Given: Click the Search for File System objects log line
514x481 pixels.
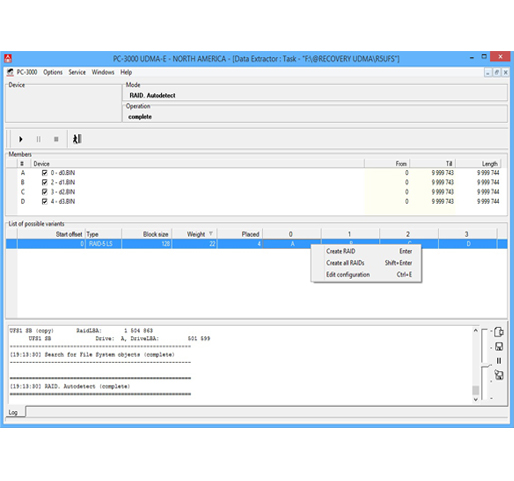Looking at the screenshot, I should coord(92,354).
